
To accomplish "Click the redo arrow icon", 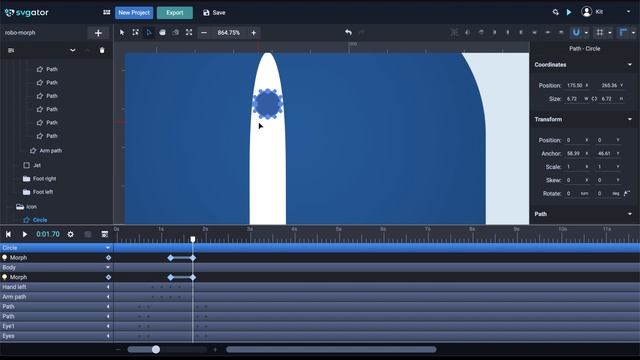I will click(x=361, y=32).
